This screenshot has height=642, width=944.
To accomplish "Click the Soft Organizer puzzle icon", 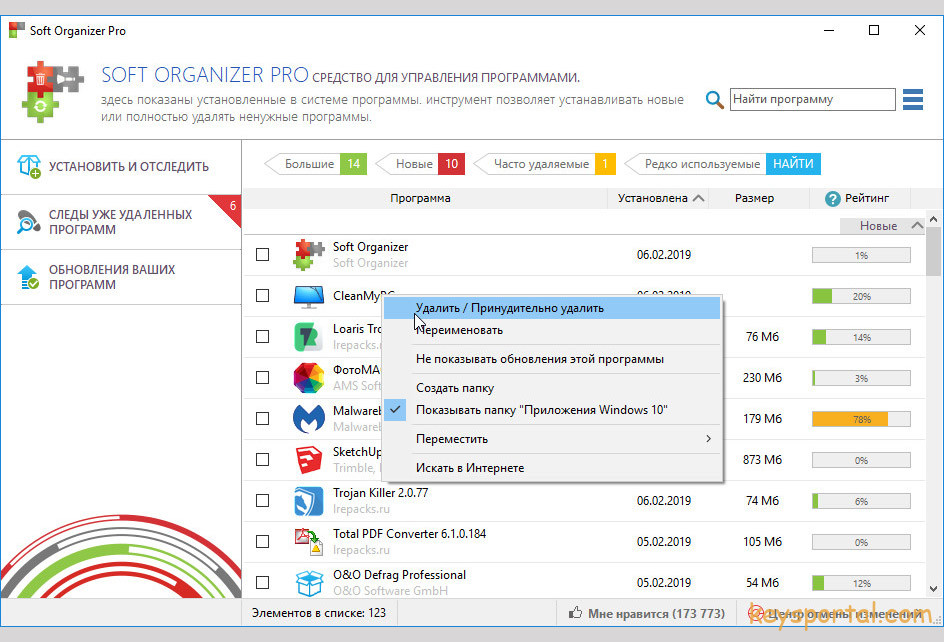I will (x=308, y=255).
